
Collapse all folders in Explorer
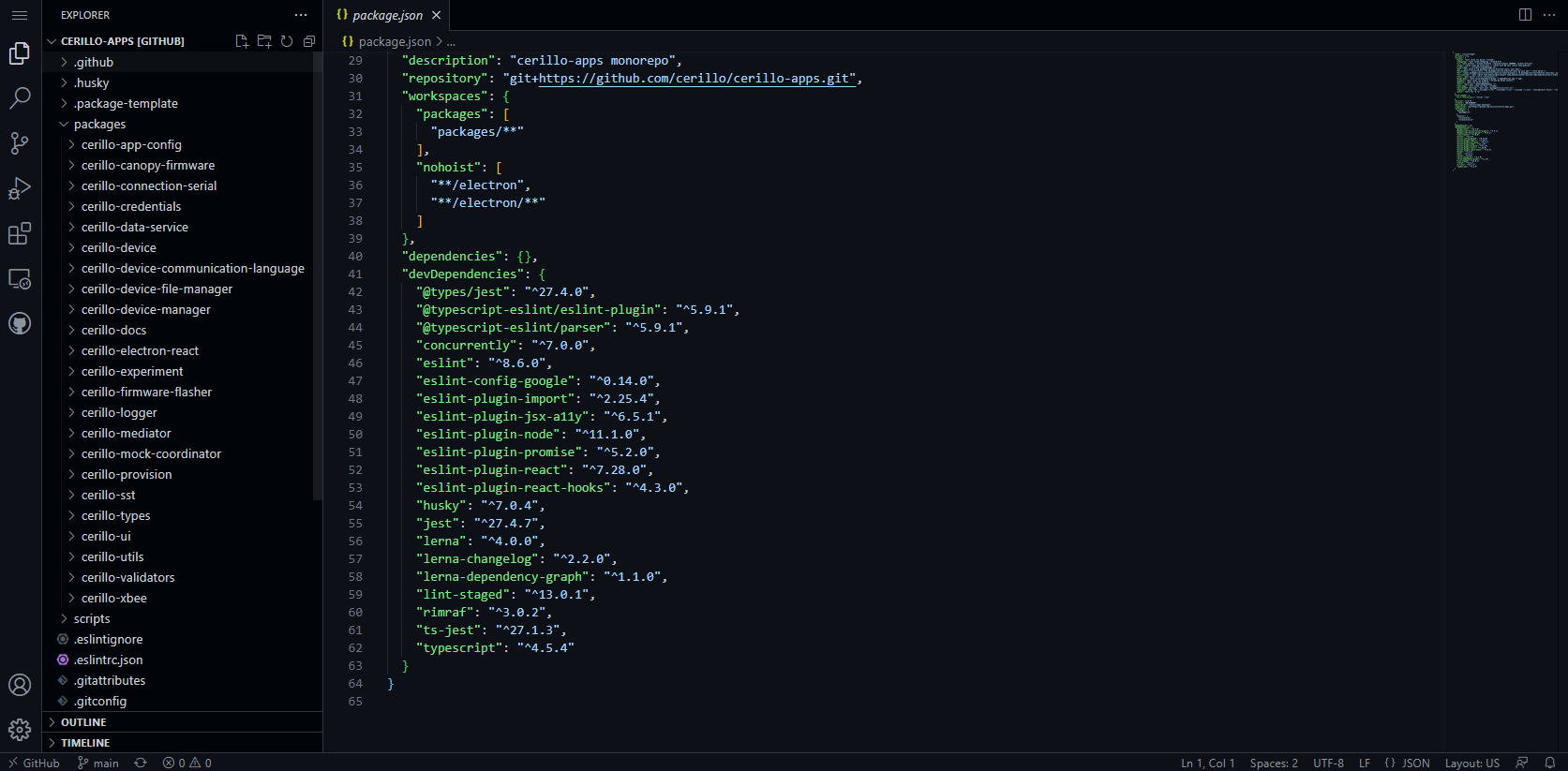[309, 41]
